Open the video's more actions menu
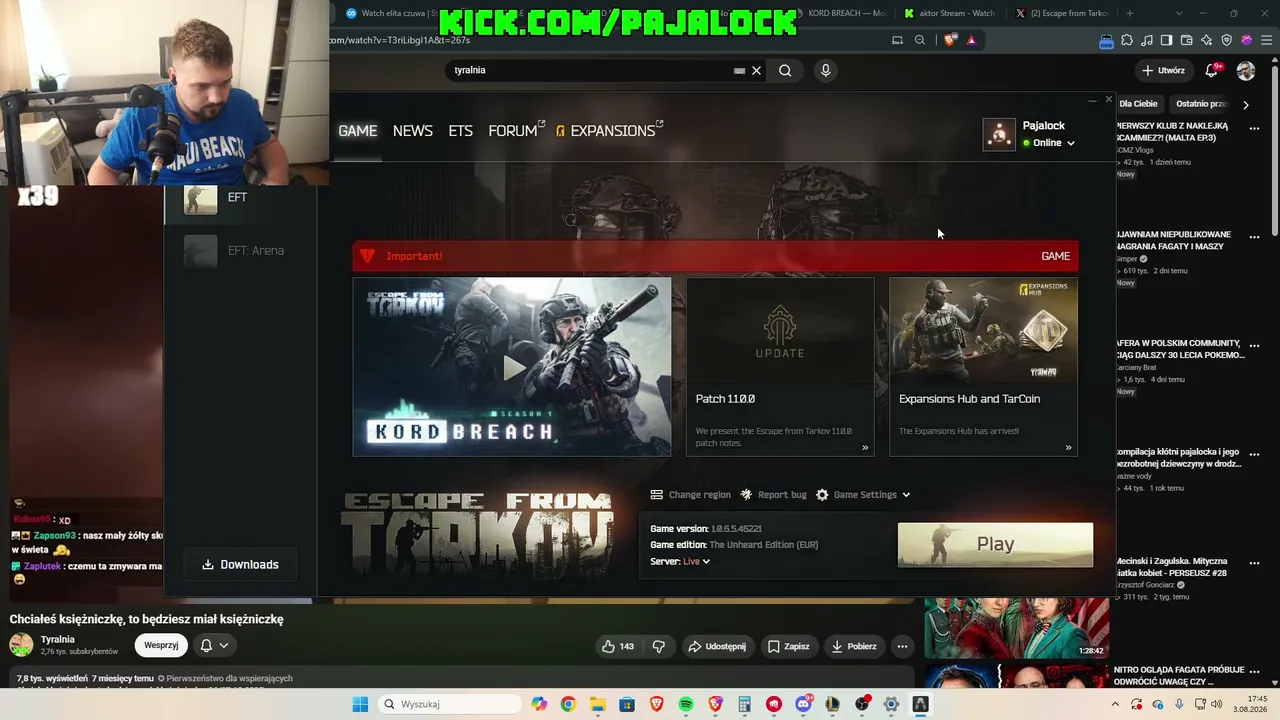The image size is (1280, 720). point(902,646)
